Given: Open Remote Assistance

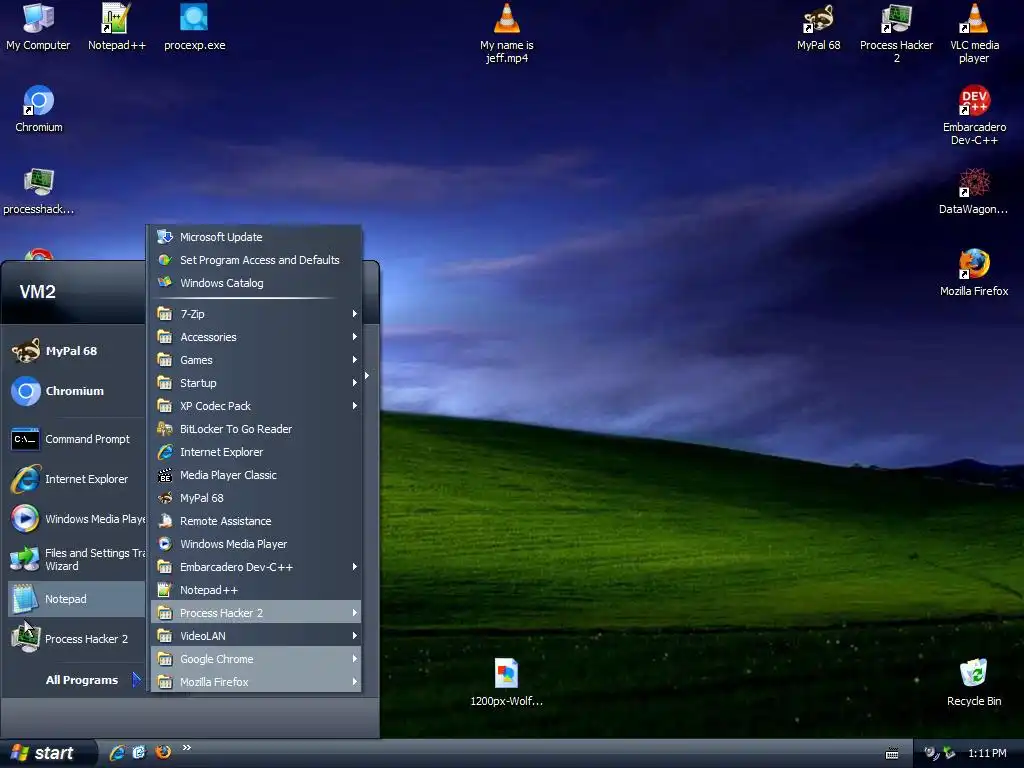Looking at the screenshot, I should (x=256, y=521).
